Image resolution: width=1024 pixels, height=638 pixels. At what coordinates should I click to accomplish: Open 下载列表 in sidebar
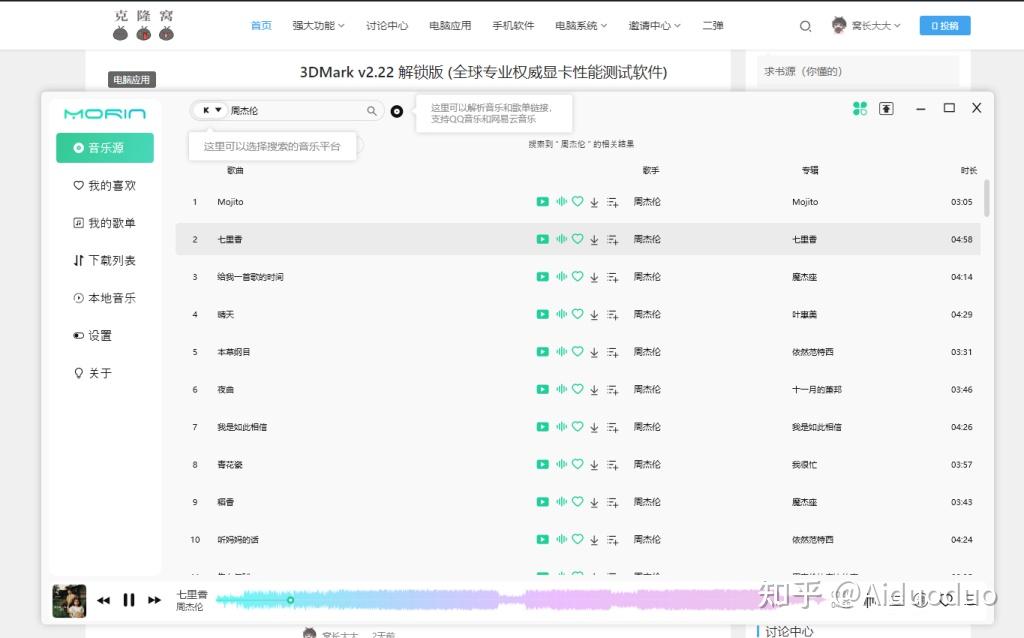(x=105, y=261)
